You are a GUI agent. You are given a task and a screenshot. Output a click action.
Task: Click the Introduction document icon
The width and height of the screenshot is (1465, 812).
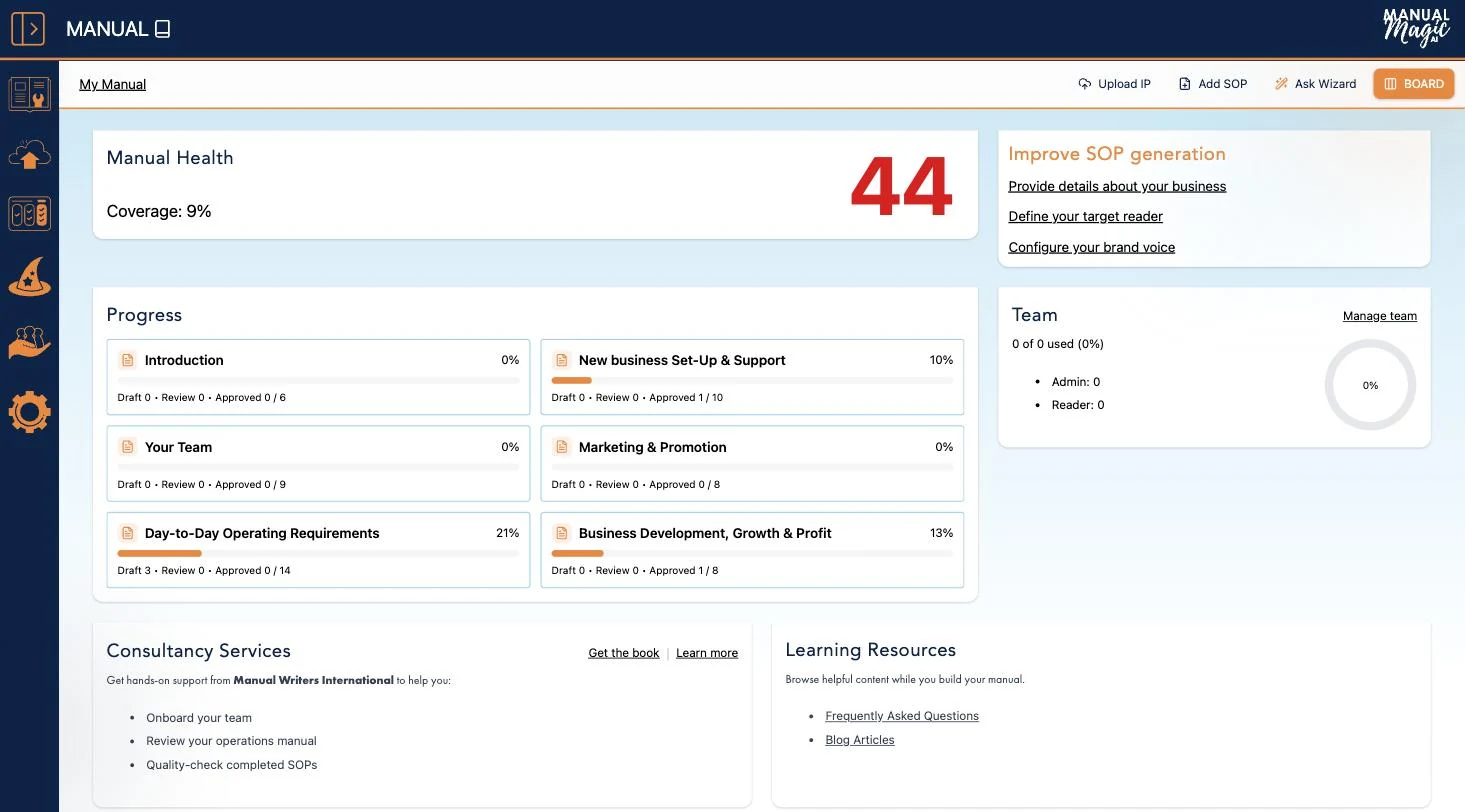pos(127,360)
